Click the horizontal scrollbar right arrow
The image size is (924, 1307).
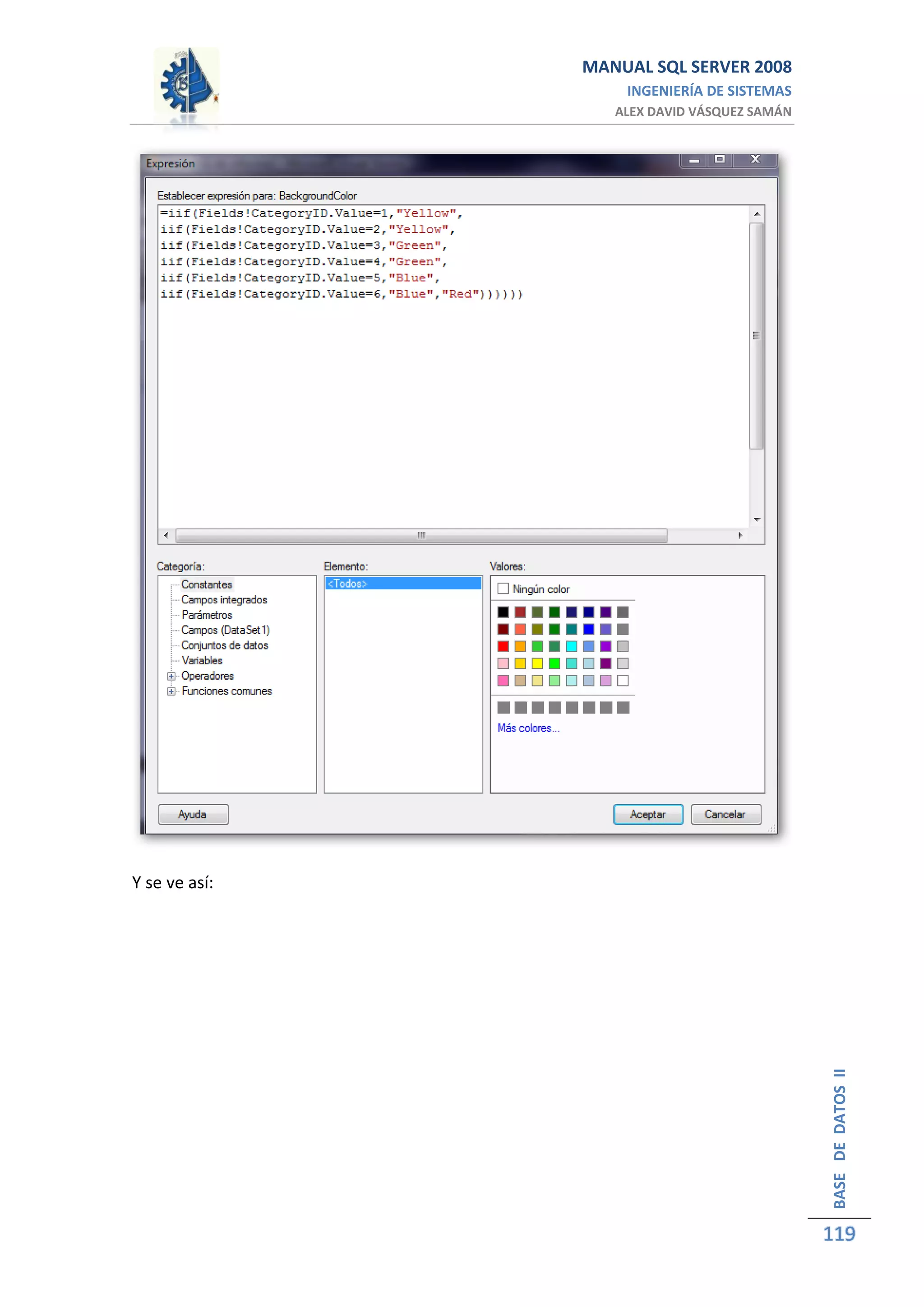740,536
